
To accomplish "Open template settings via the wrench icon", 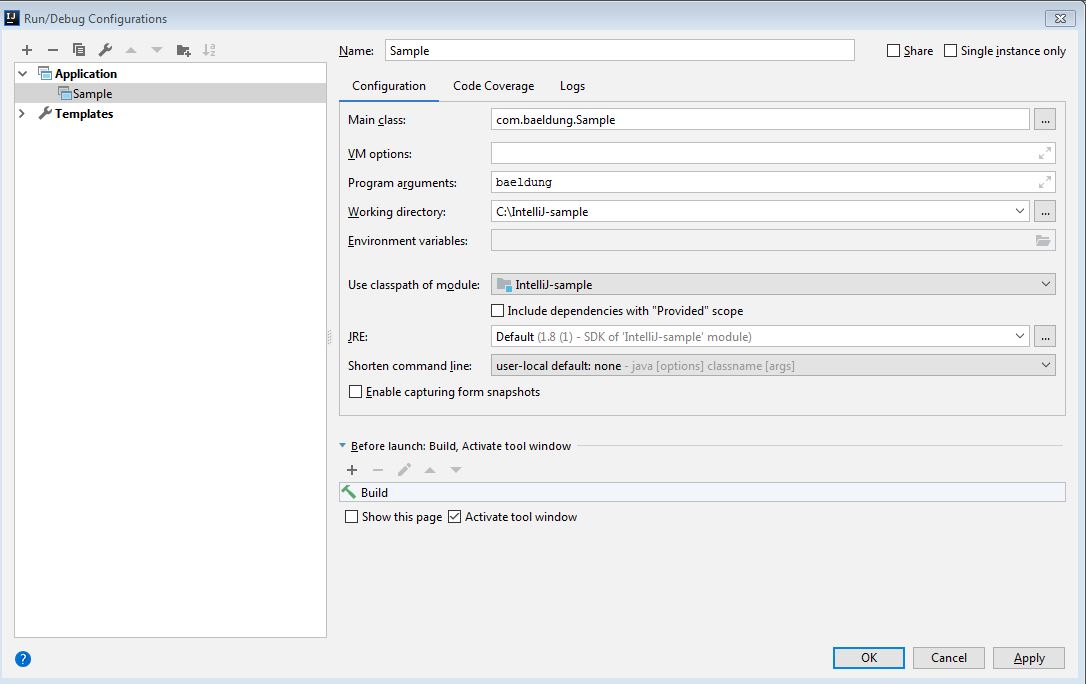I will pyautogui.click(x=105, y=50).
